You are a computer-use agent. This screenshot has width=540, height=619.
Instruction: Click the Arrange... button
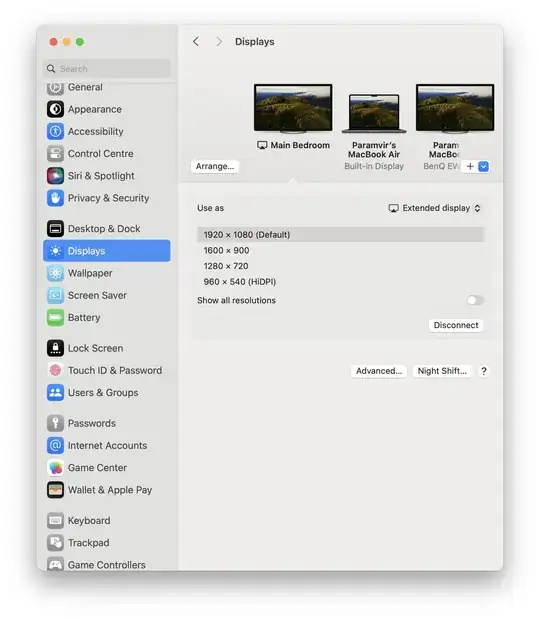pyautogui.click(x=215, y=166)
